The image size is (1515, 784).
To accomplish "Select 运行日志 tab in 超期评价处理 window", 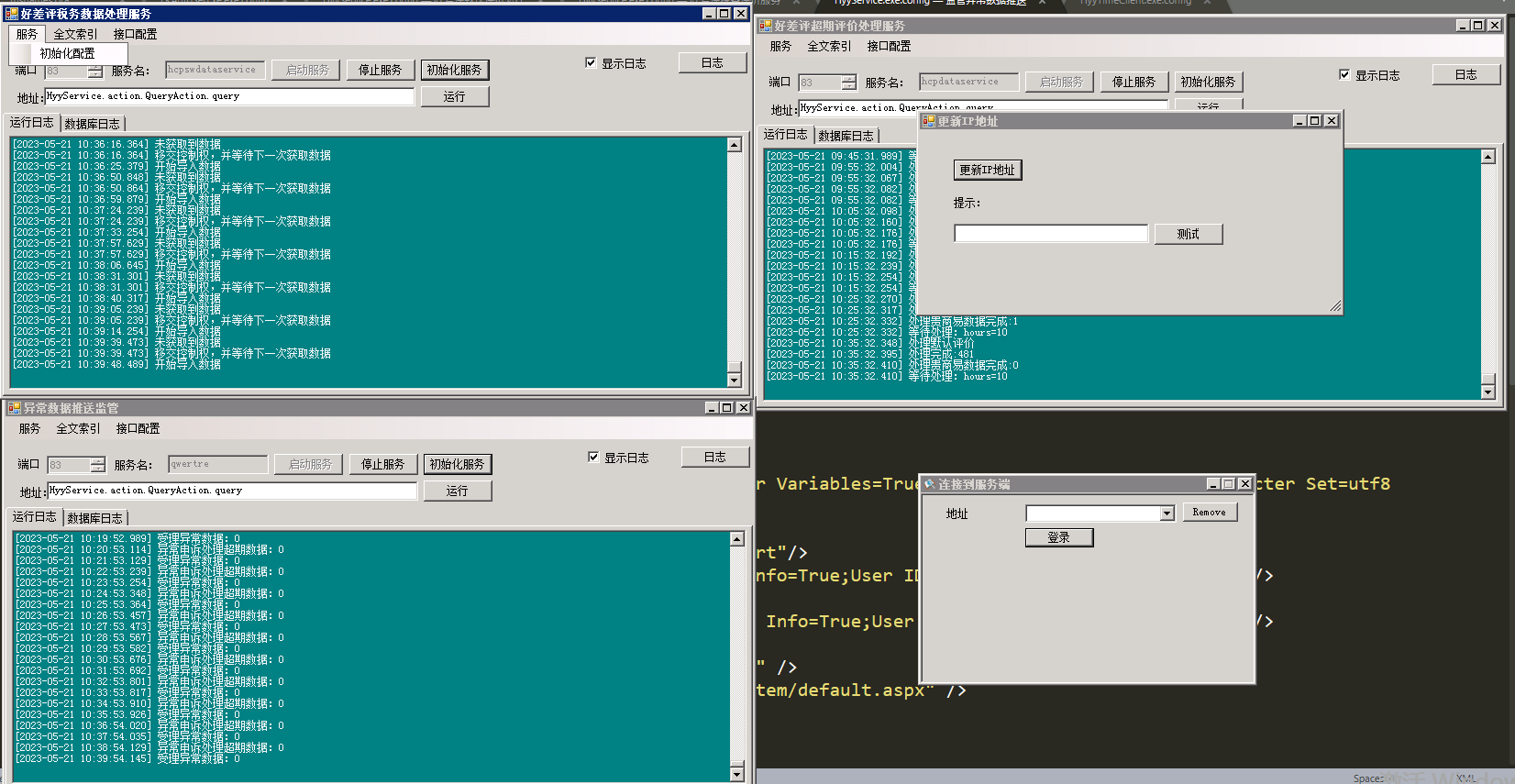I will click(786, 134).
